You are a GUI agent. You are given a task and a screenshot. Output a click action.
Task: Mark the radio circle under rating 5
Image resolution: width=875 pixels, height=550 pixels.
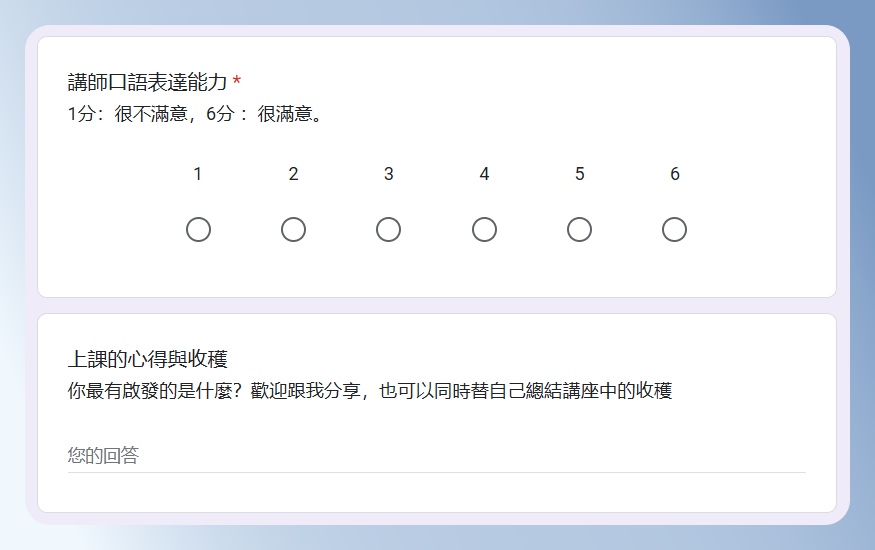[579, 229]
